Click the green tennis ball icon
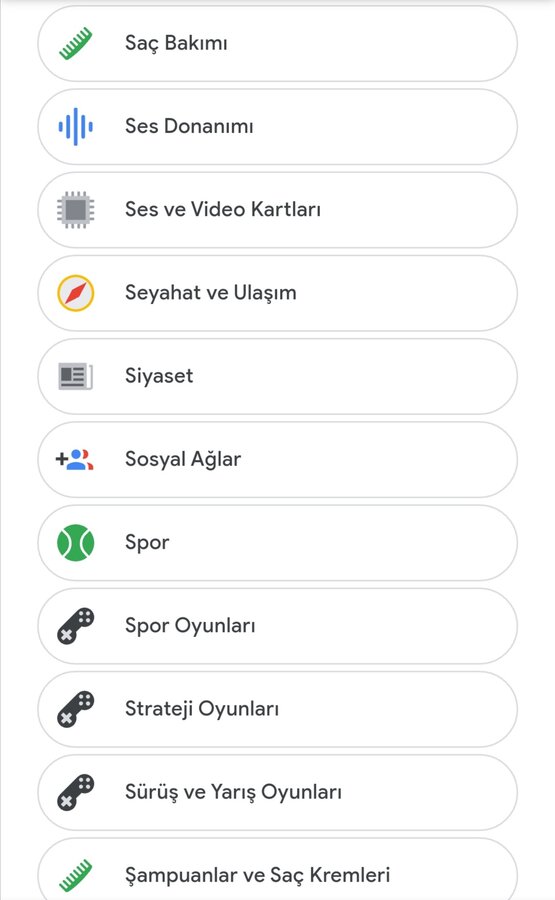Viewport: 555px width, 900px height. point(76,543)
